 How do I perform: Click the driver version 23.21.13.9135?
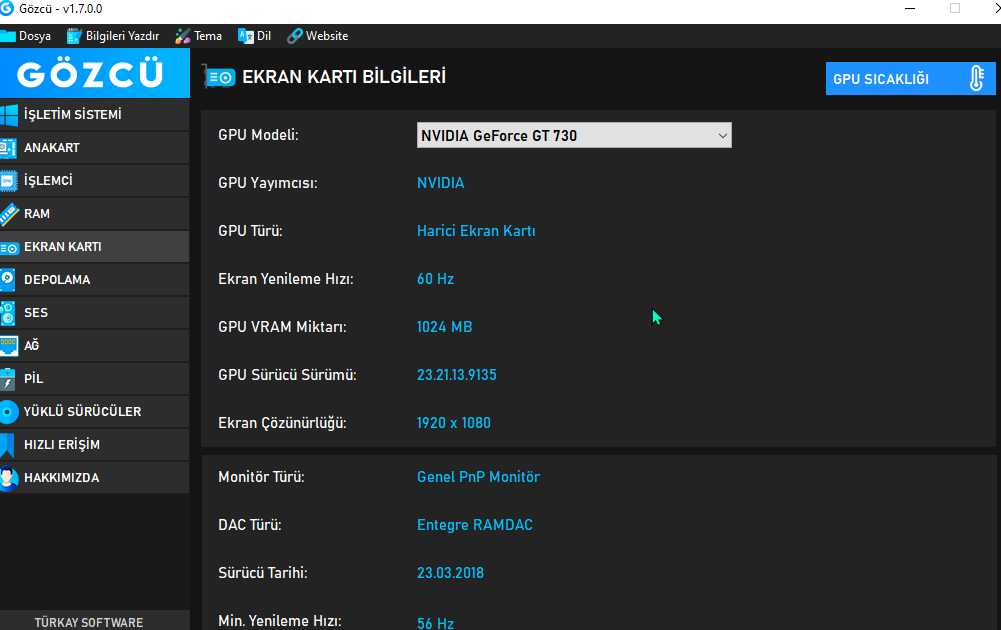(456, 375)
